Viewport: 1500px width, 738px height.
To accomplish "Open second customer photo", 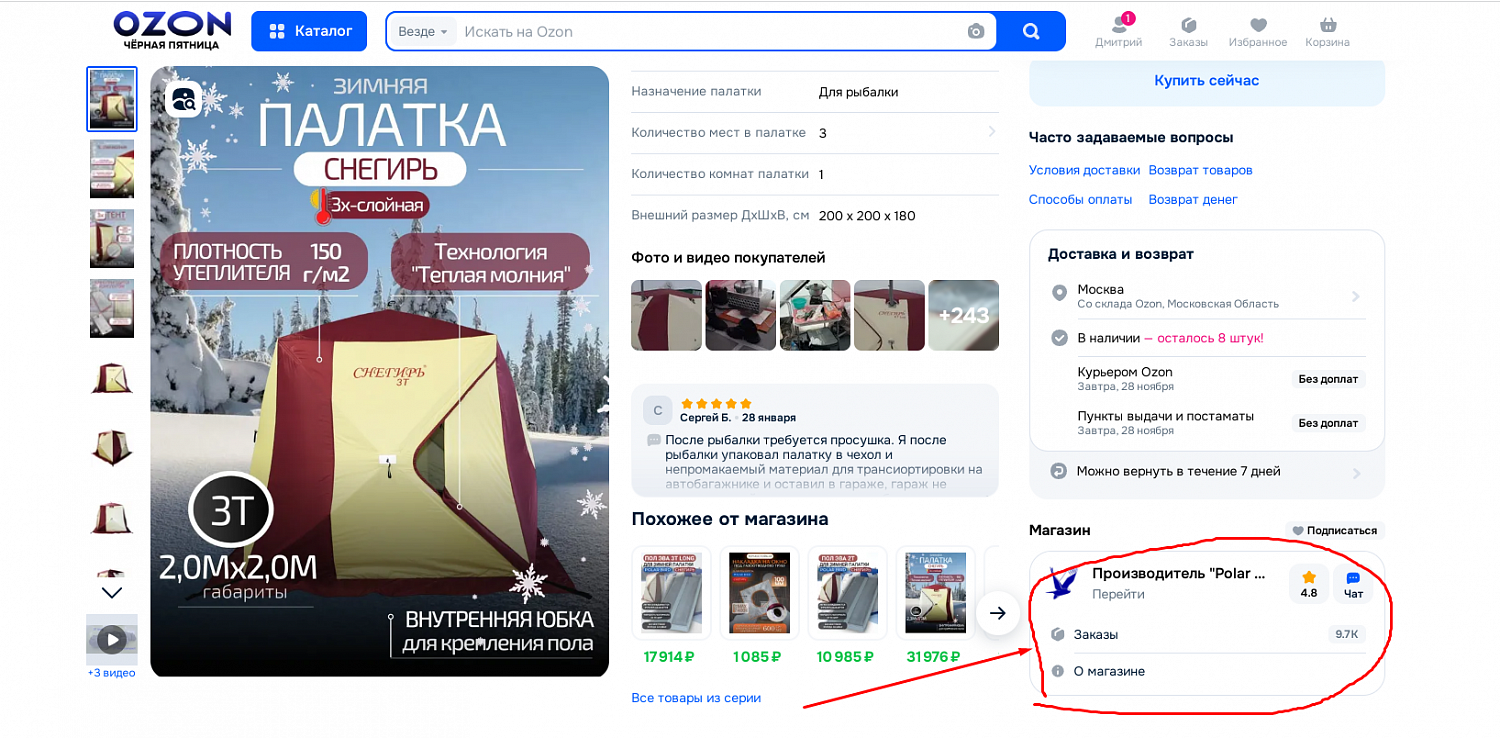I will 741,315.
